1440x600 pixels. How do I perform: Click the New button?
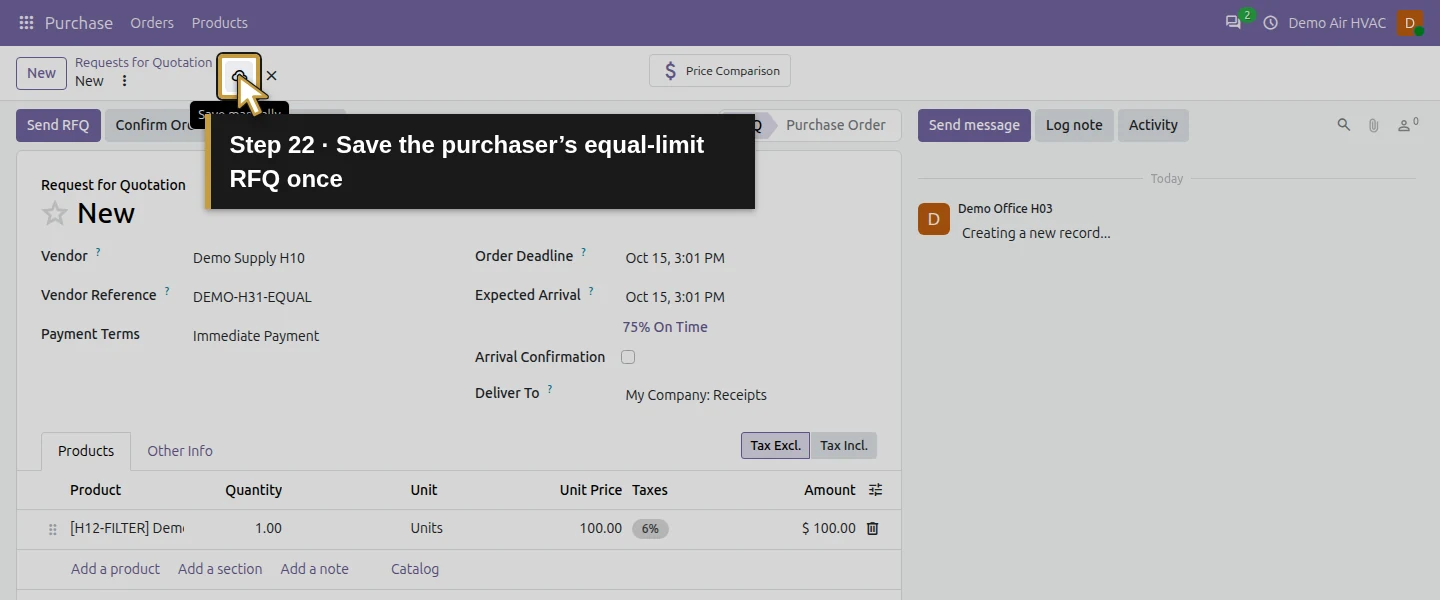[41, 73]
